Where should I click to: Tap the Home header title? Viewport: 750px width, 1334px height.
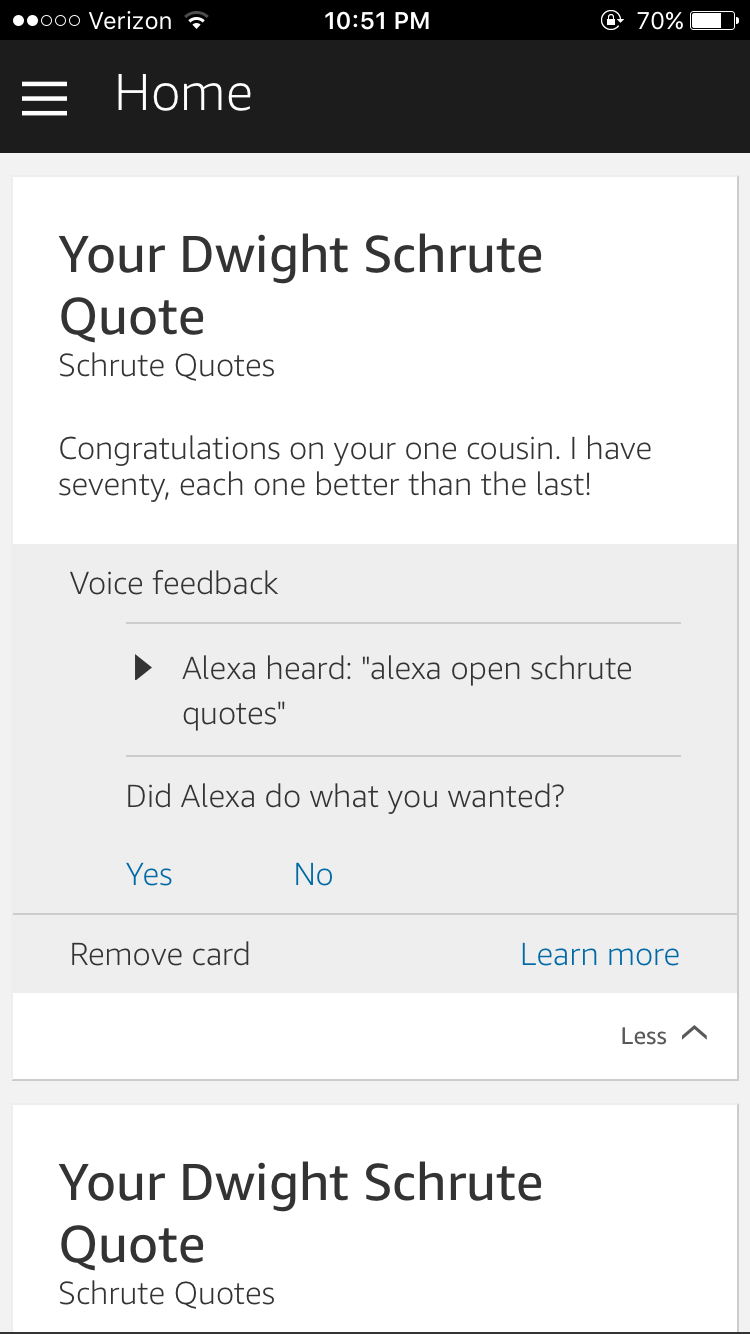tap(183, 94)
